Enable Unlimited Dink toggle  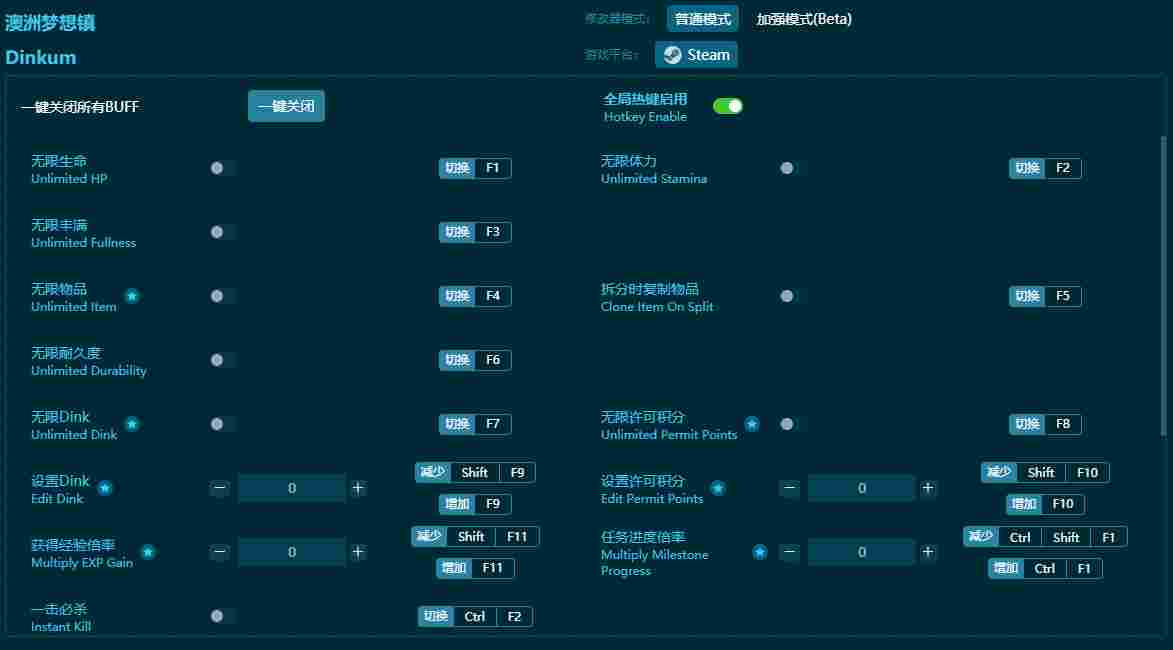click(221, 424)
